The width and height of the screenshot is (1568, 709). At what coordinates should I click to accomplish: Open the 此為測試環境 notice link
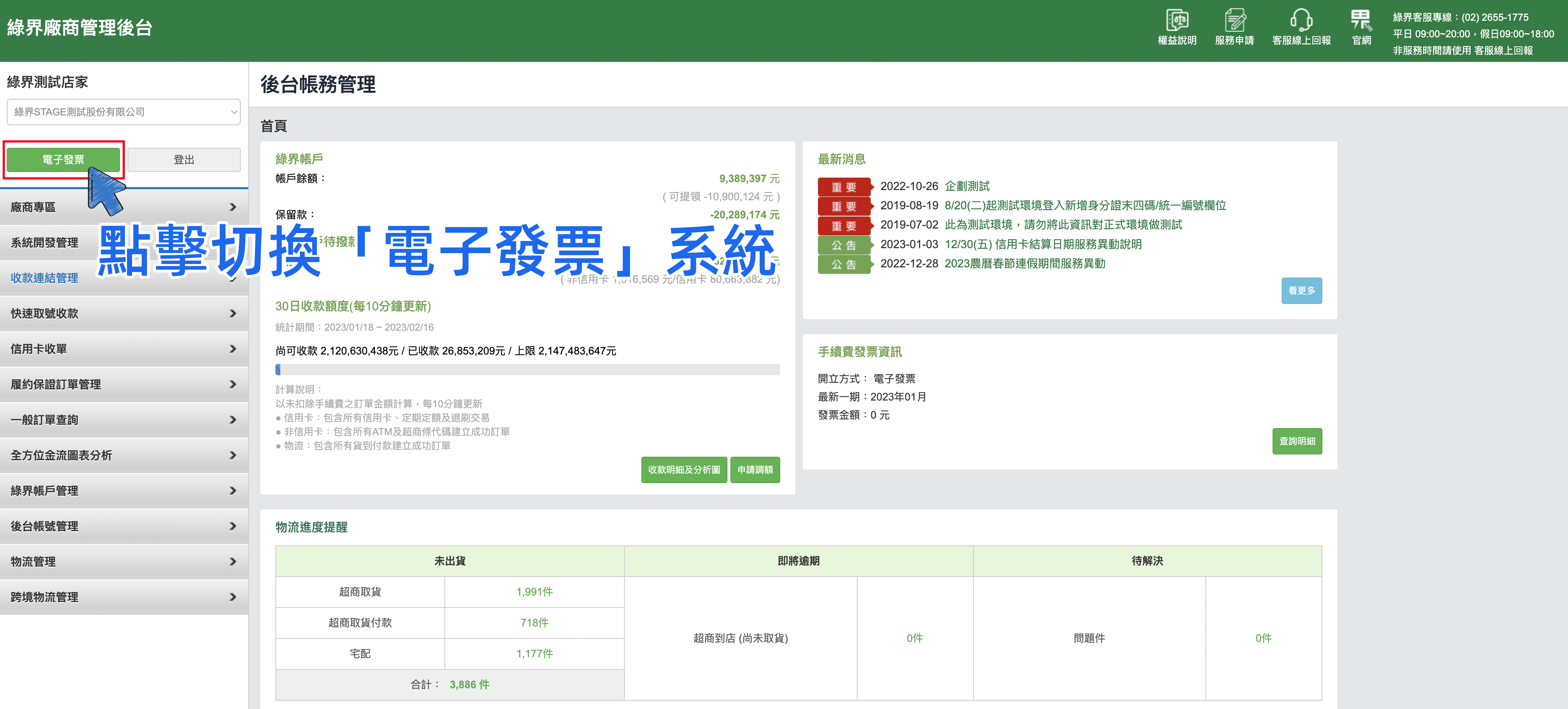click(x=1063, y=224)
